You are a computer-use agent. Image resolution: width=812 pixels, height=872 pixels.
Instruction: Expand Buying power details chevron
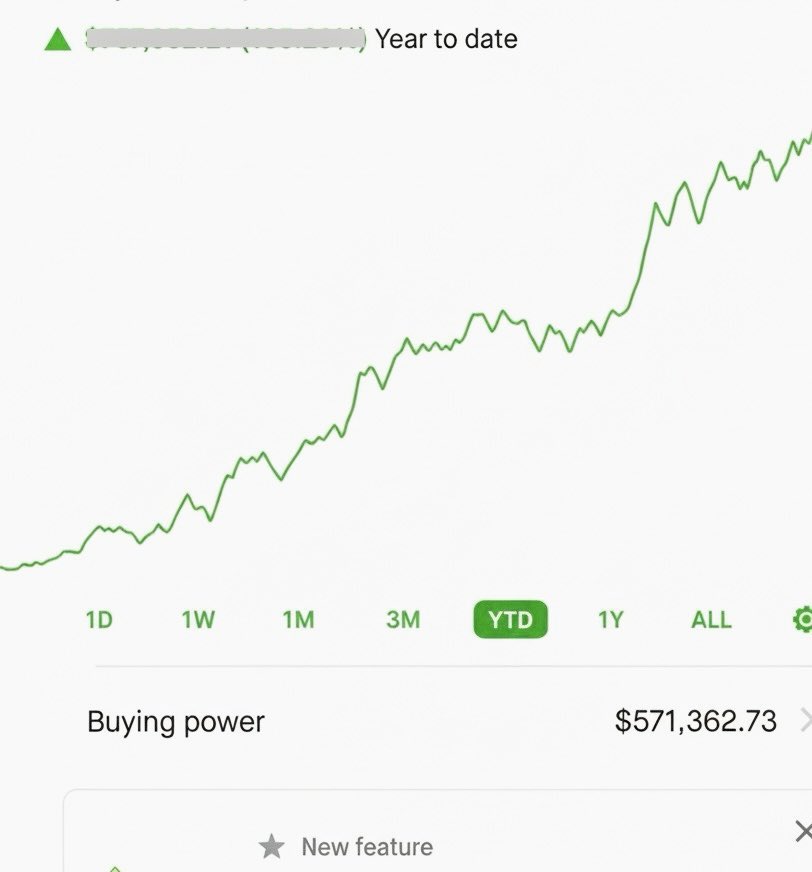(805, 721)
